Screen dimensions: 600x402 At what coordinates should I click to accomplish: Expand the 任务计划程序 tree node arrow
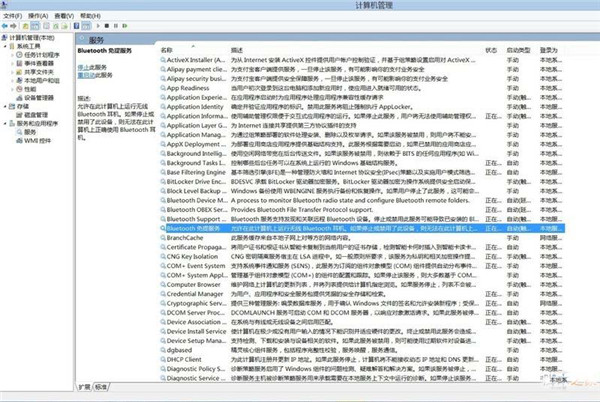12,55
